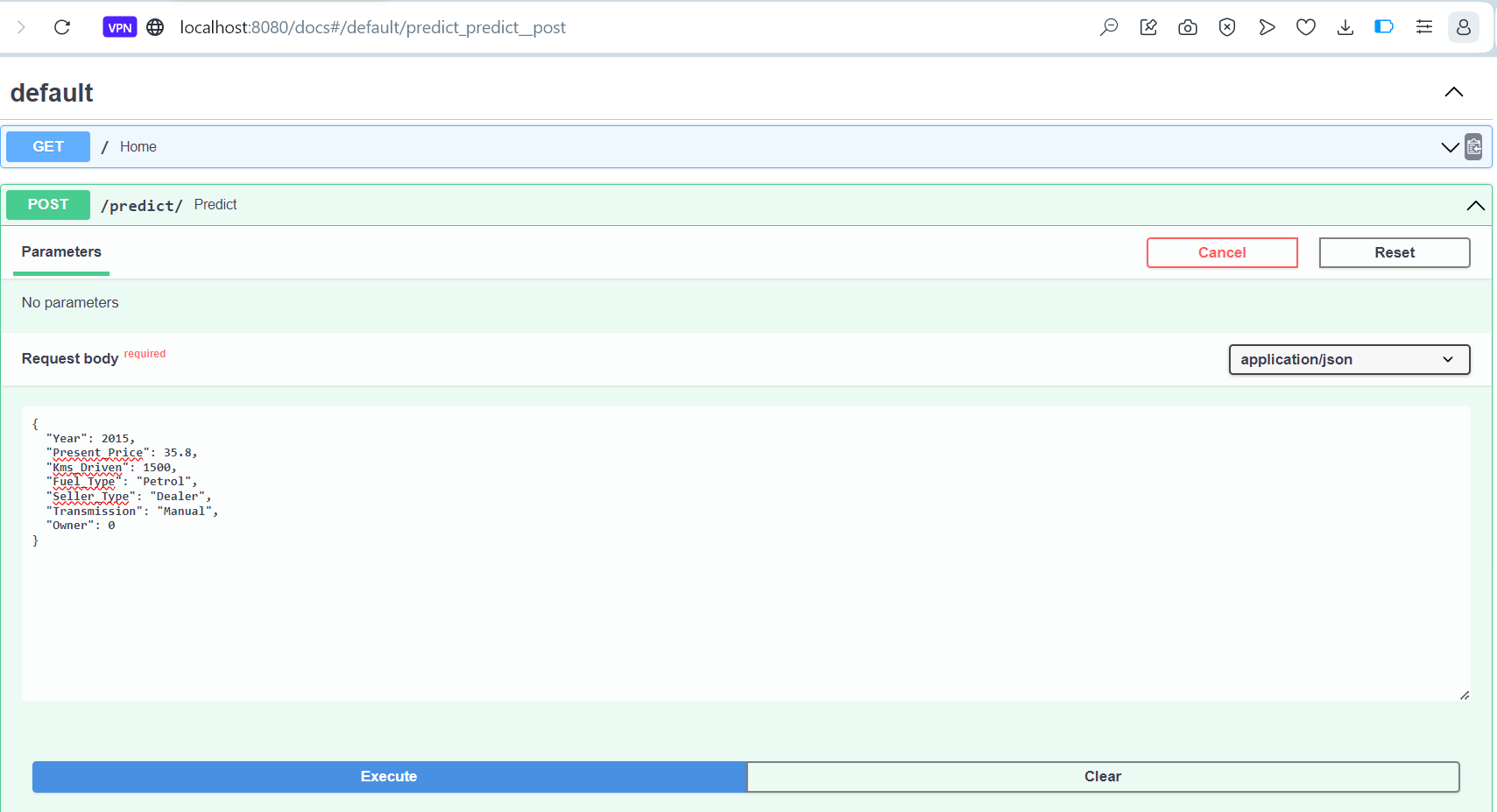Click inside the request body JSON editor
1497x812 pixels.
click(746, 554)
